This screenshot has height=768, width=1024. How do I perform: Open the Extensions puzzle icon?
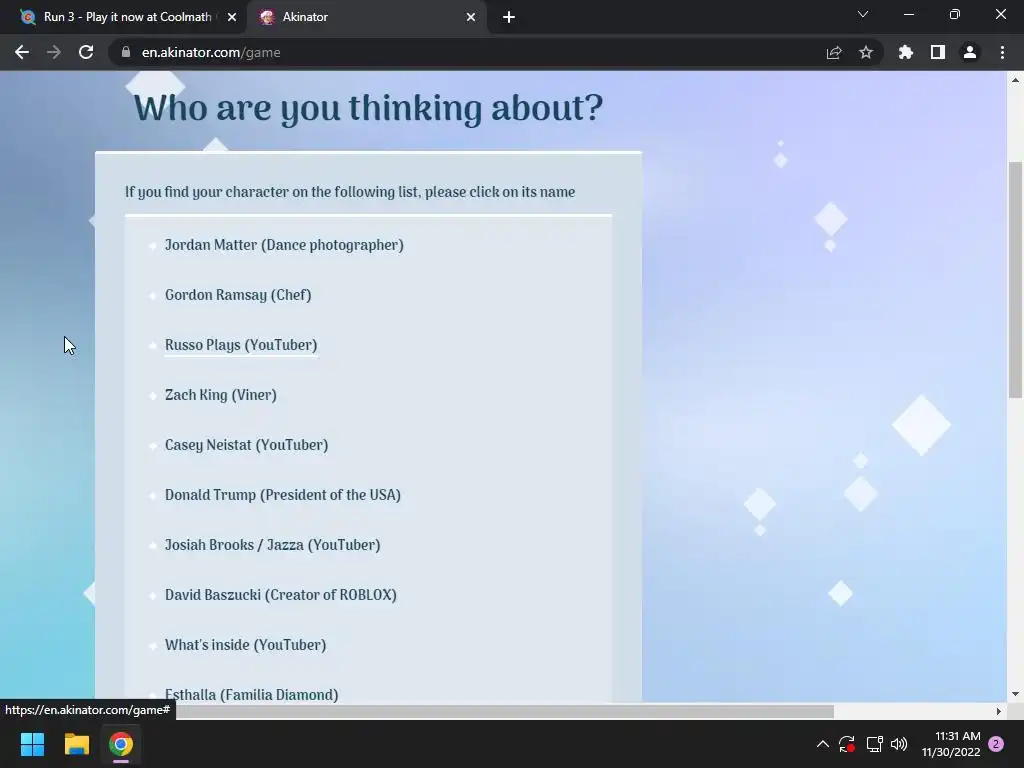tap(906, 52)
